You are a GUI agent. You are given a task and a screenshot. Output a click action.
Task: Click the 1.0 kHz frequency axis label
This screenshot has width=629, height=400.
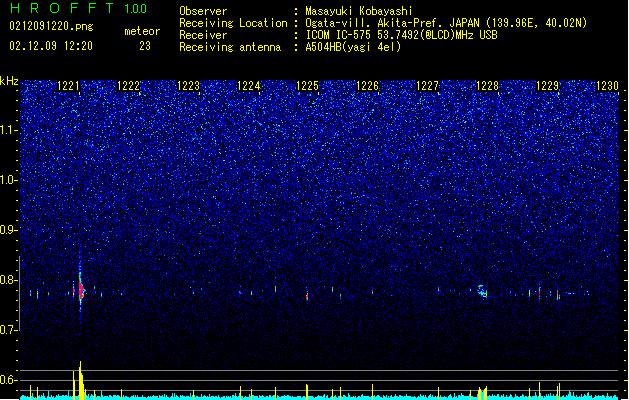(8, 180)
